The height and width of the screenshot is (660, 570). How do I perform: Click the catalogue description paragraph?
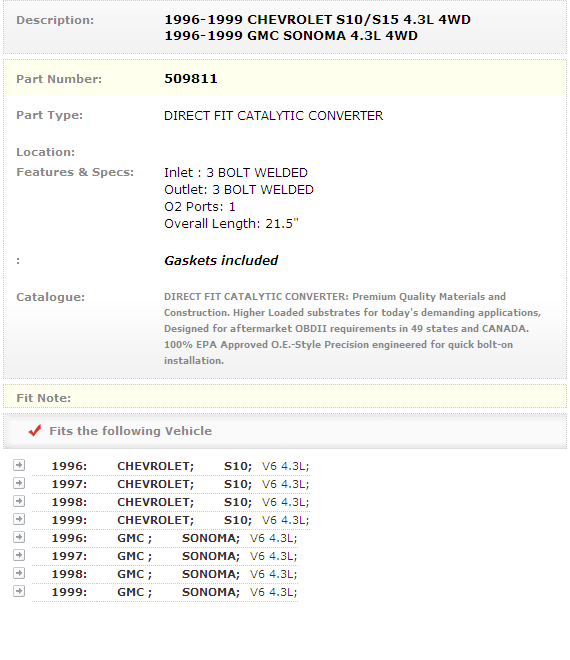[x=352, y=329]
